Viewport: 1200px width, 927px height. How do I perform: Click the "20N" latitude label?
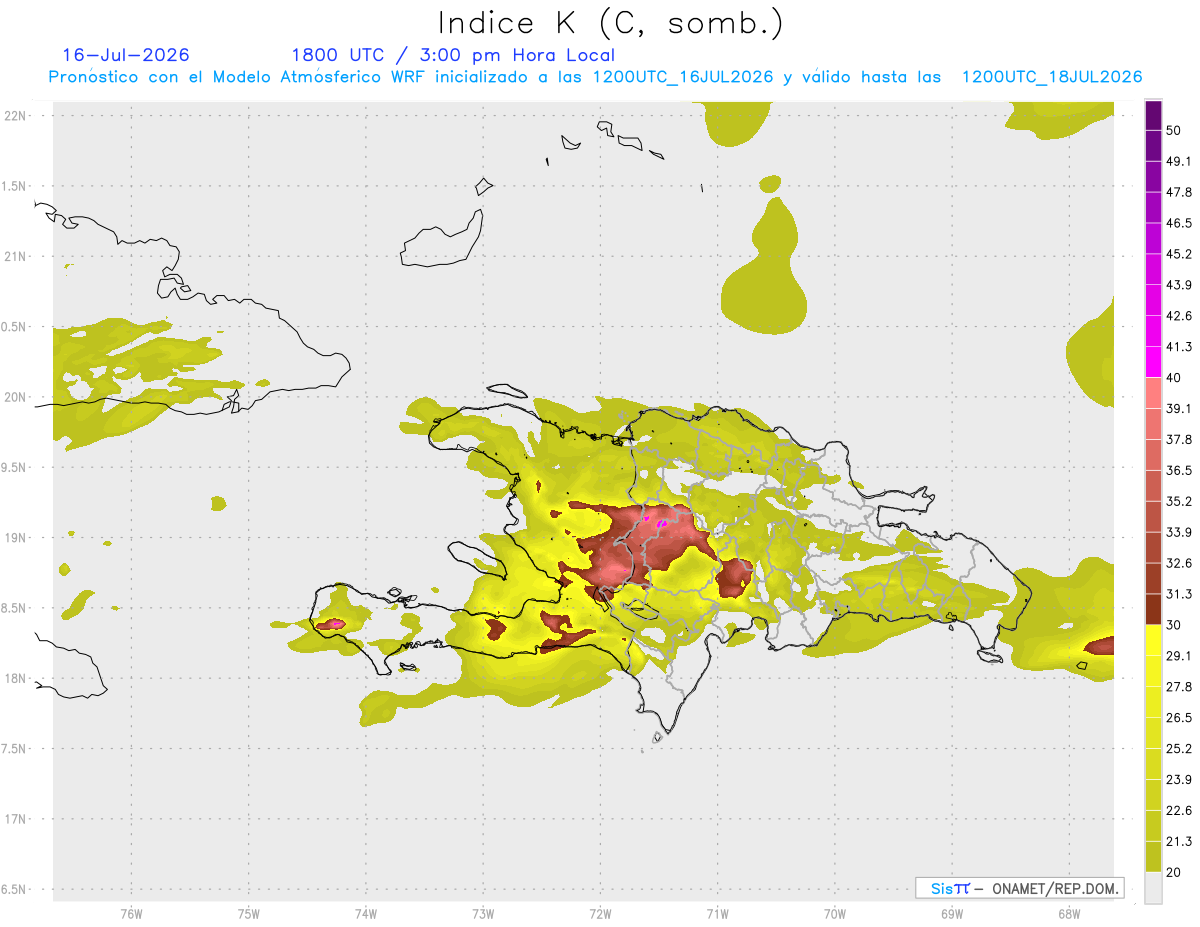17,397
